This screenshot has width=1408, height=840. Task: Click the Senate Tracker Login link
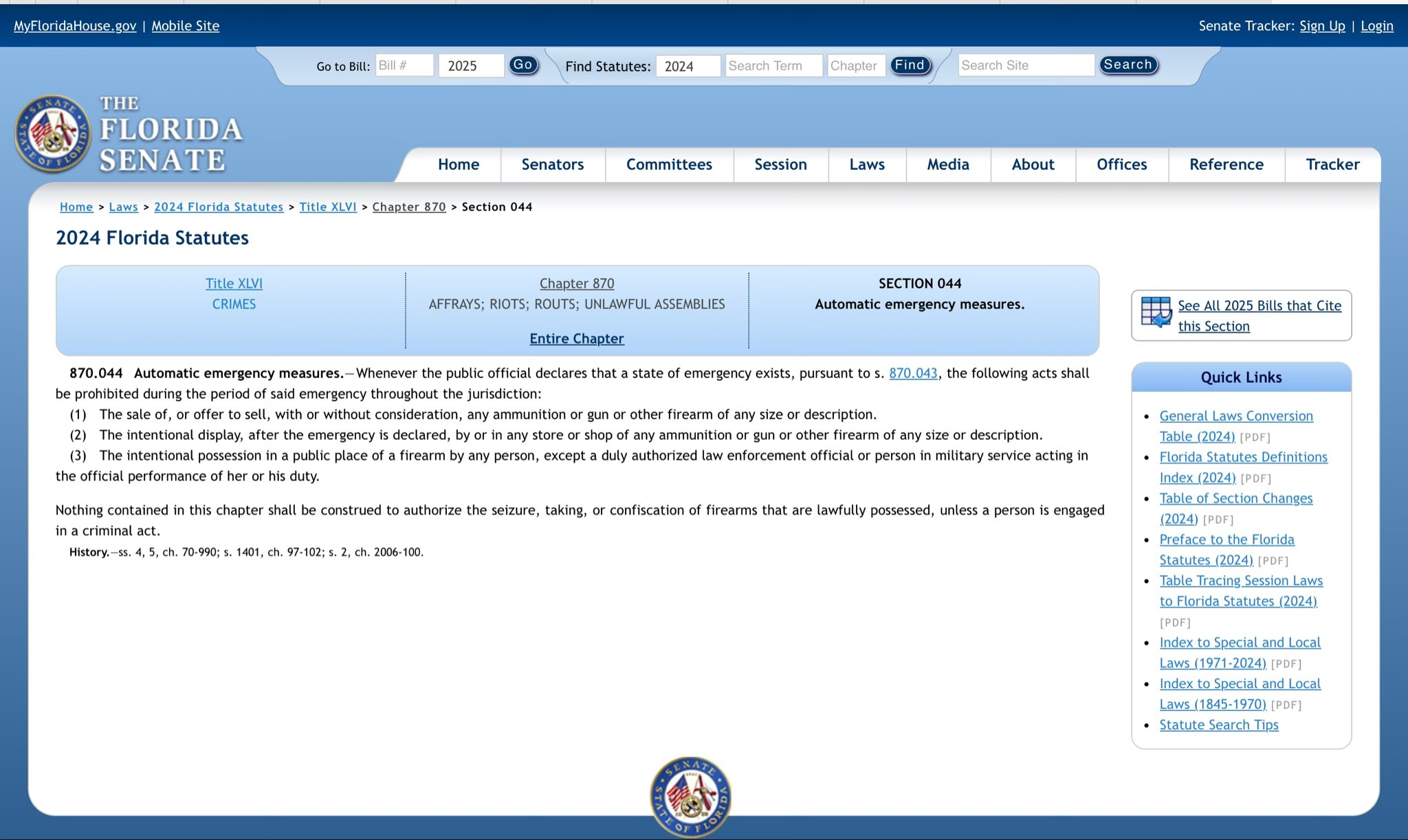[1376, 26]
